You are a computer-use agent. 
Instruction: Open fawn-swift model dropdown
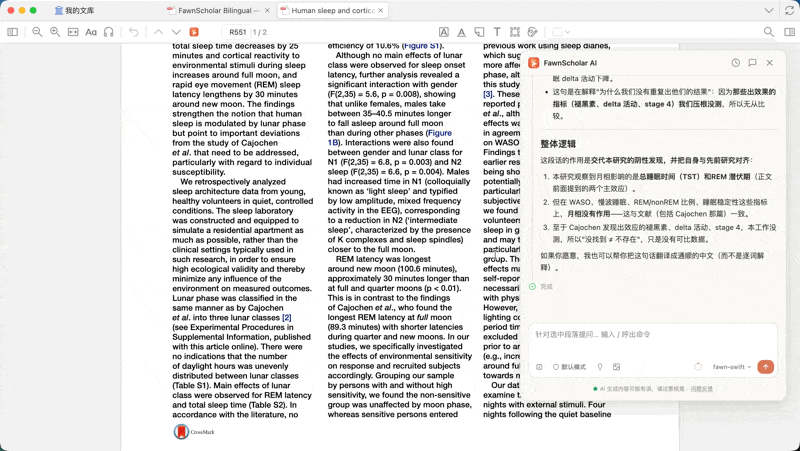[x=732, y=367]
